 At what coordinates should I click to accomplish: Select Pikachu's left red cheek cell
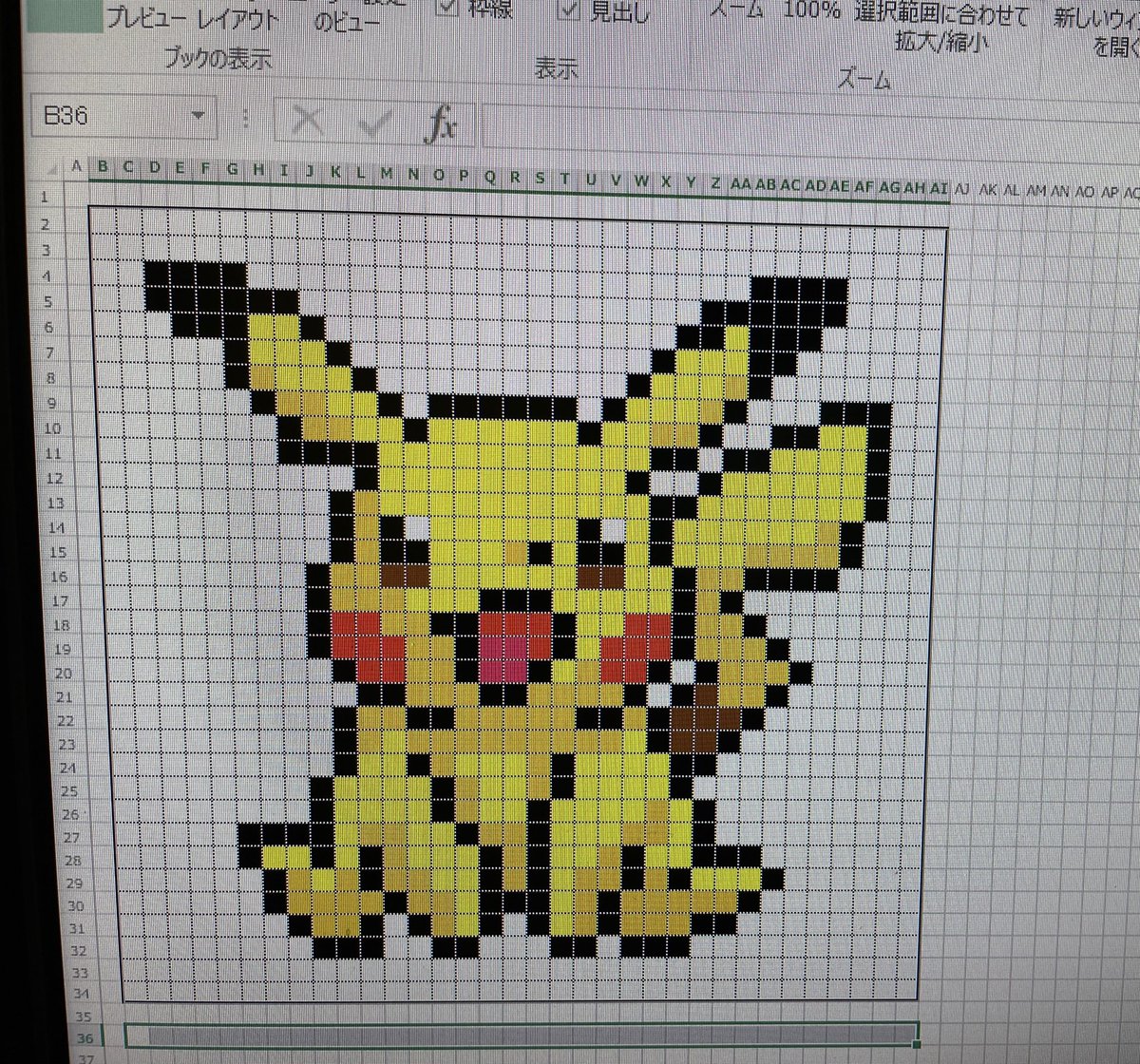[369, 649]
